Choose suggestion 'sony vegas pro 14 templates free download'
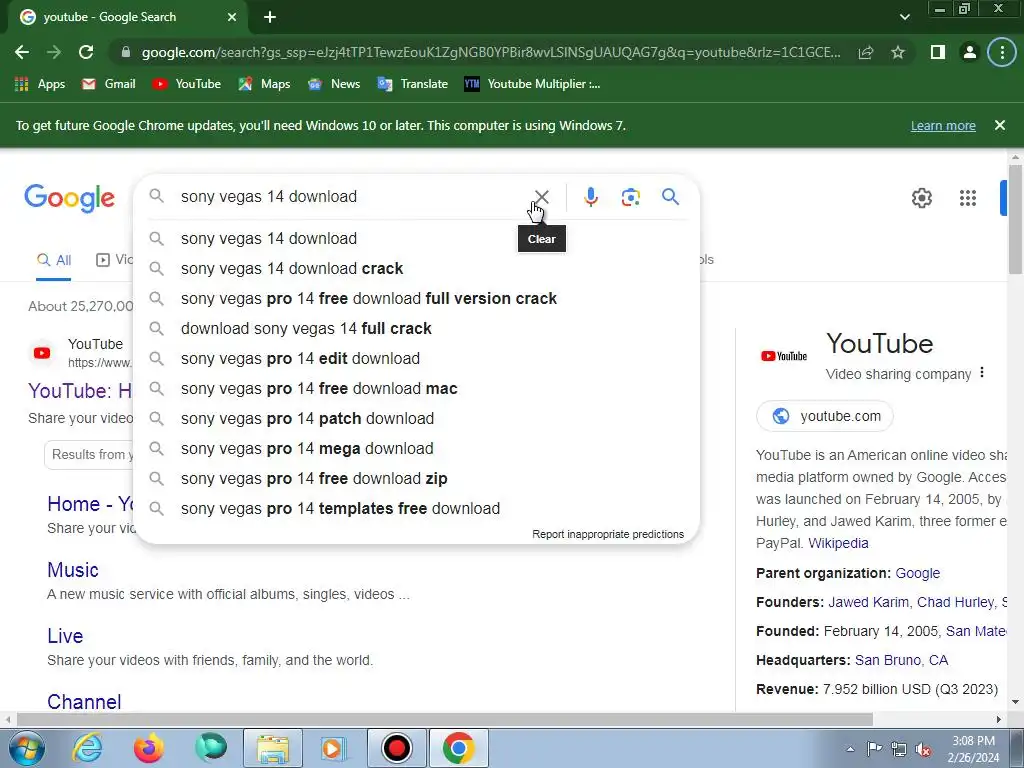Image resolution: width=1024 pixels, height=768 pixels. pos(417,509)
